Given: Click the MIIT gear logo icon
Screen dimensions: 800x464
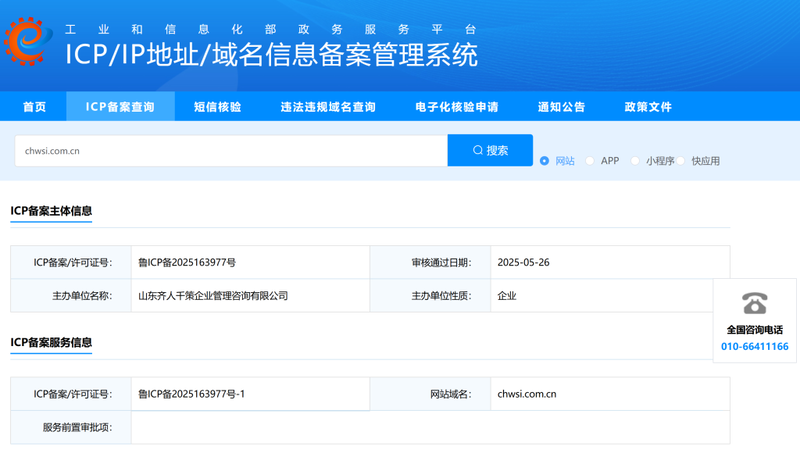Looking at the screenshot, I should (x=31, y=43).
